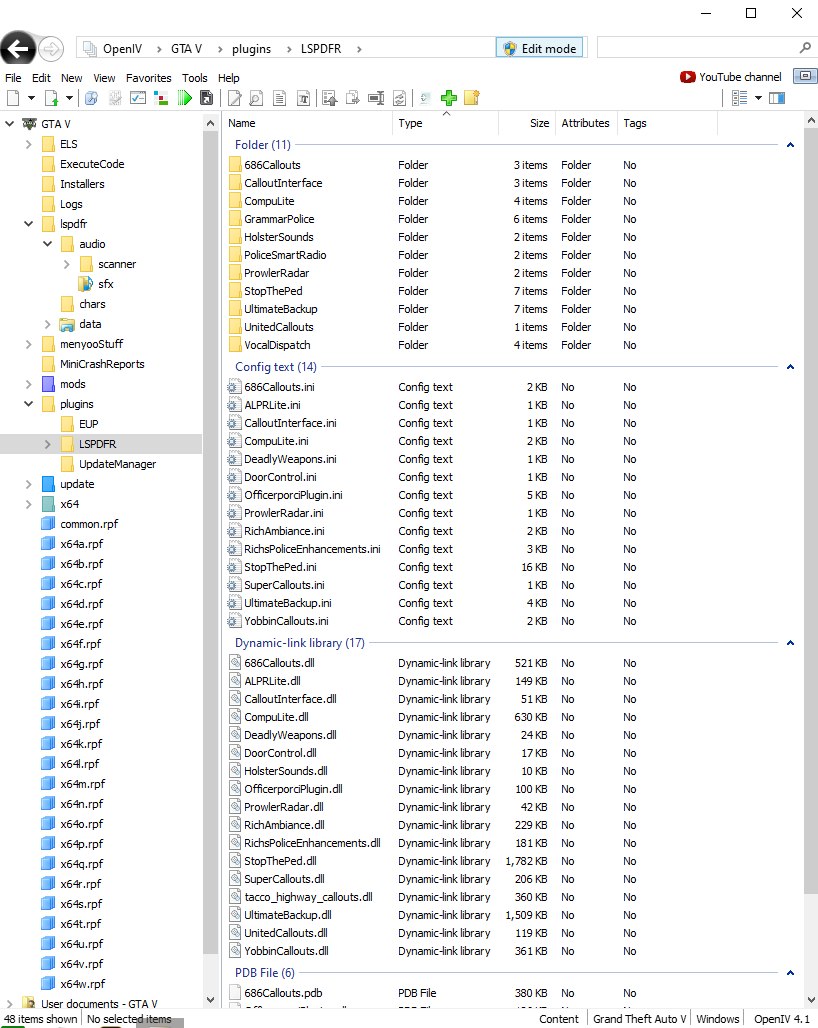Click the dark document shortcut toolbar icon

(206, 98)
